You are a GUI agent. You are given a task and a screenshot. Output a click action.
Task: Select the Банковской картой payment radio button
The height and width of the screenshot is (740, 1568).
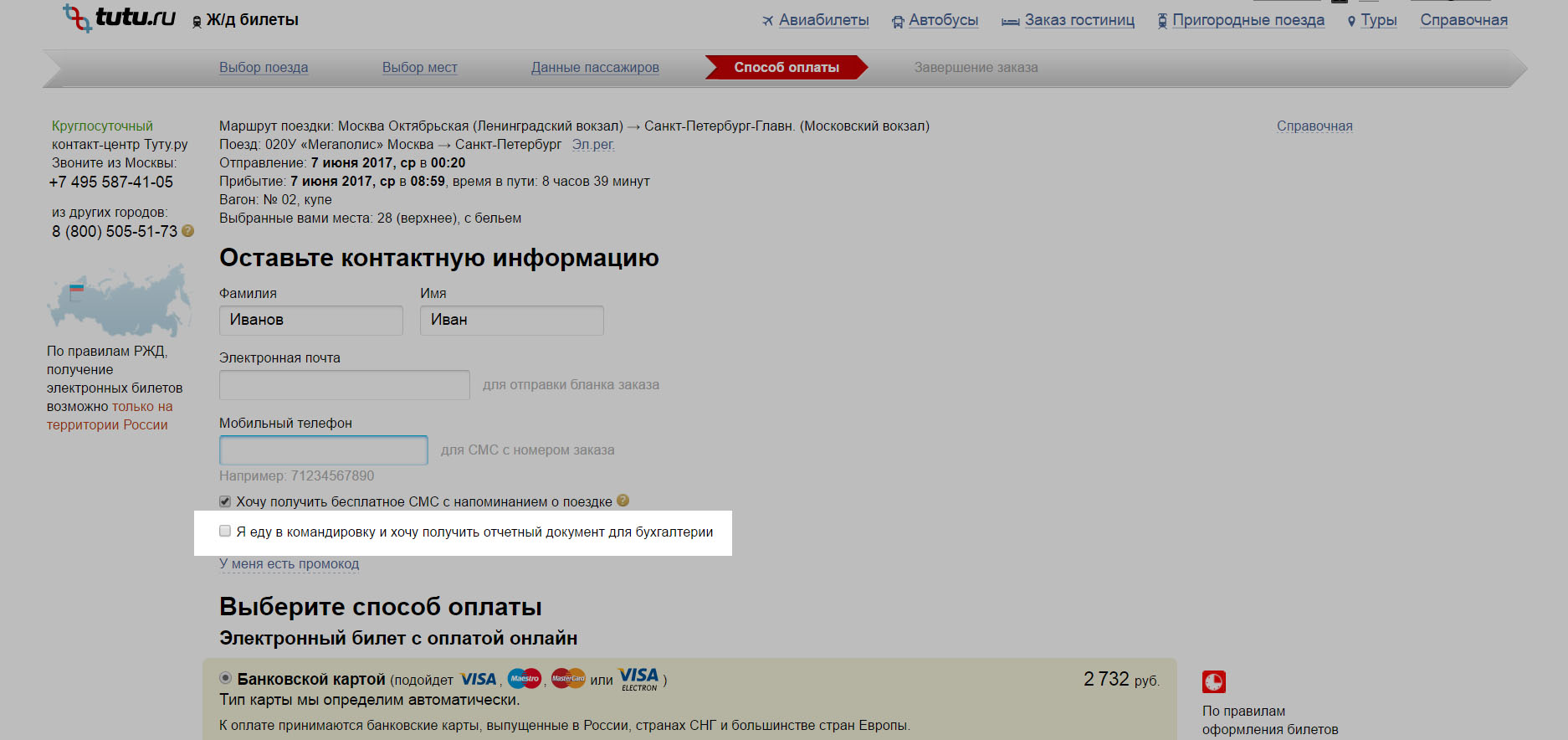(225, 678)
